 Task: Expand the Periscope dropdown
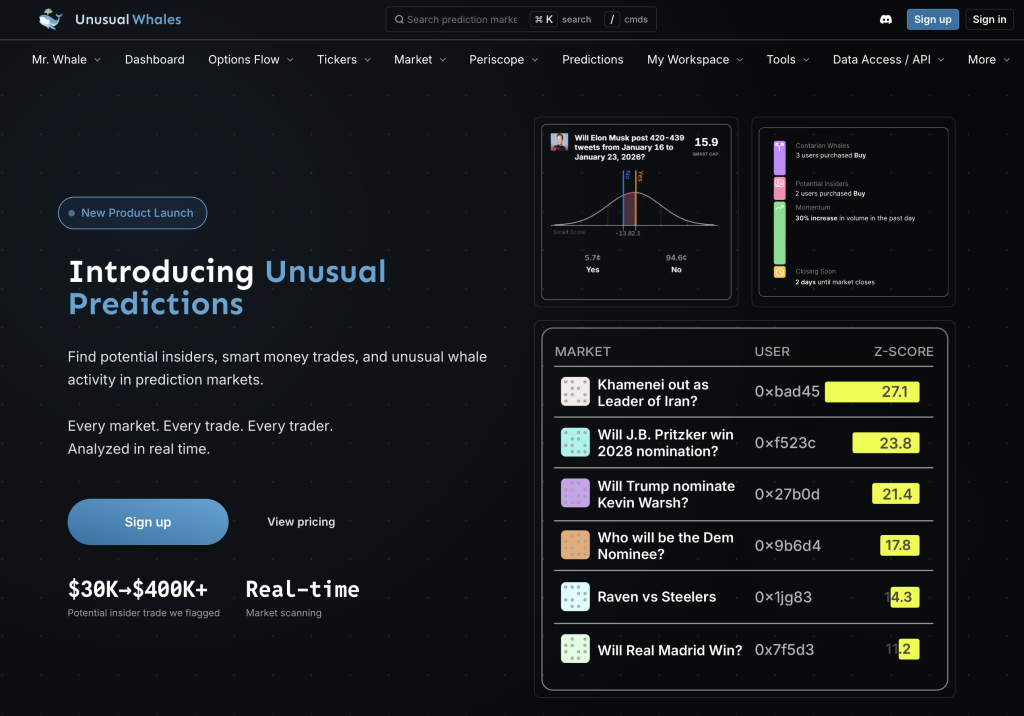pyautogui.click(x=504, y=59)
